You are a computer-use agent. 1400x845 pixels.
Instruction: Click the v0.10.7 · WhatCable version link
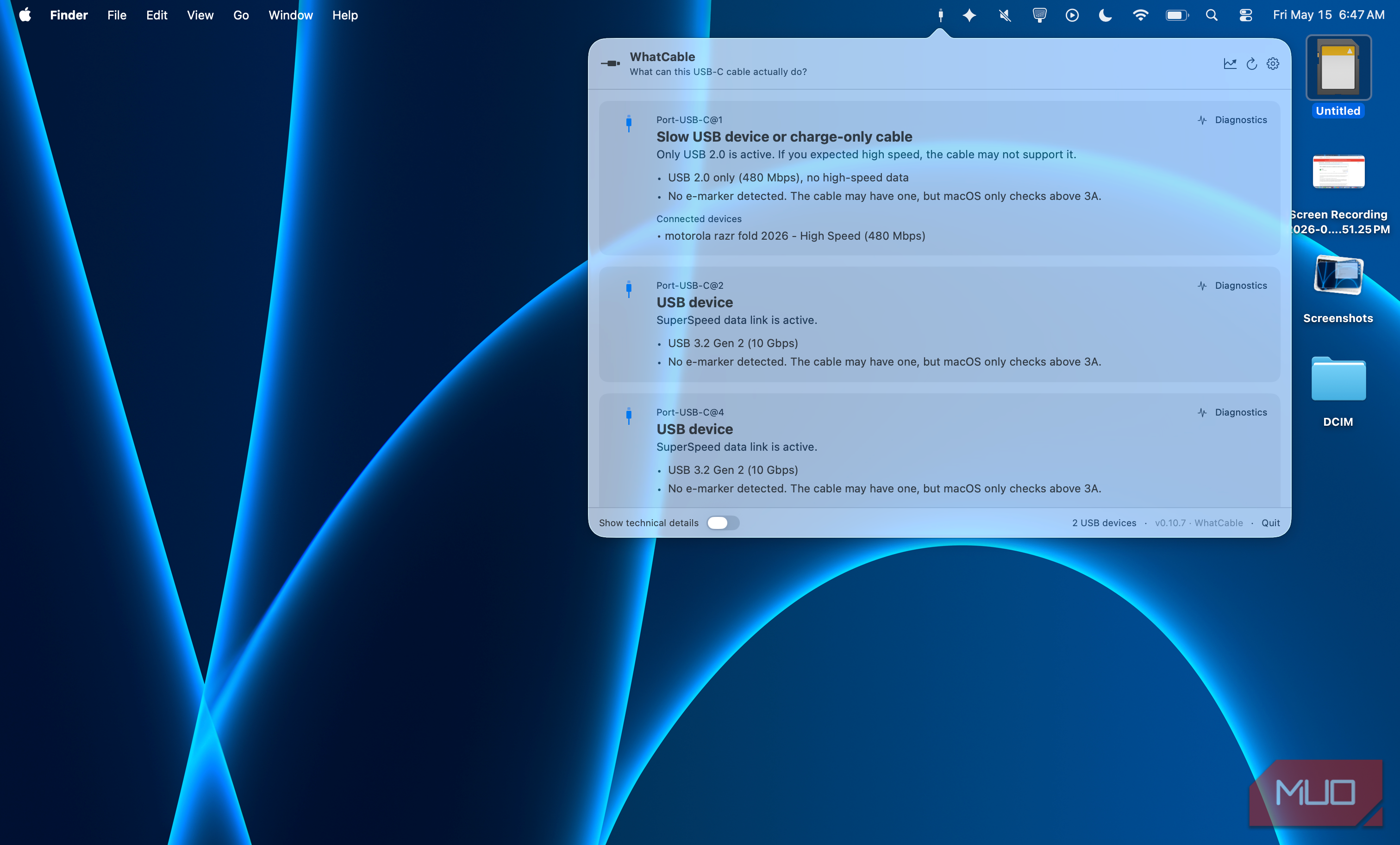coord(1199,523)
